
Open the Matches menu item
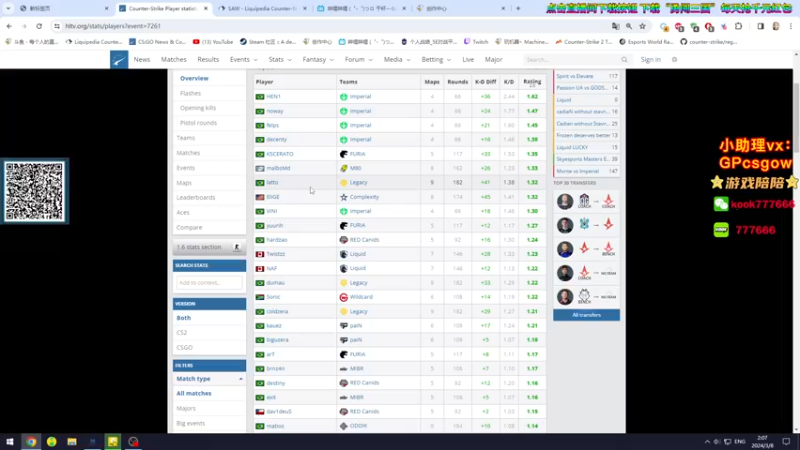(173, 60)
